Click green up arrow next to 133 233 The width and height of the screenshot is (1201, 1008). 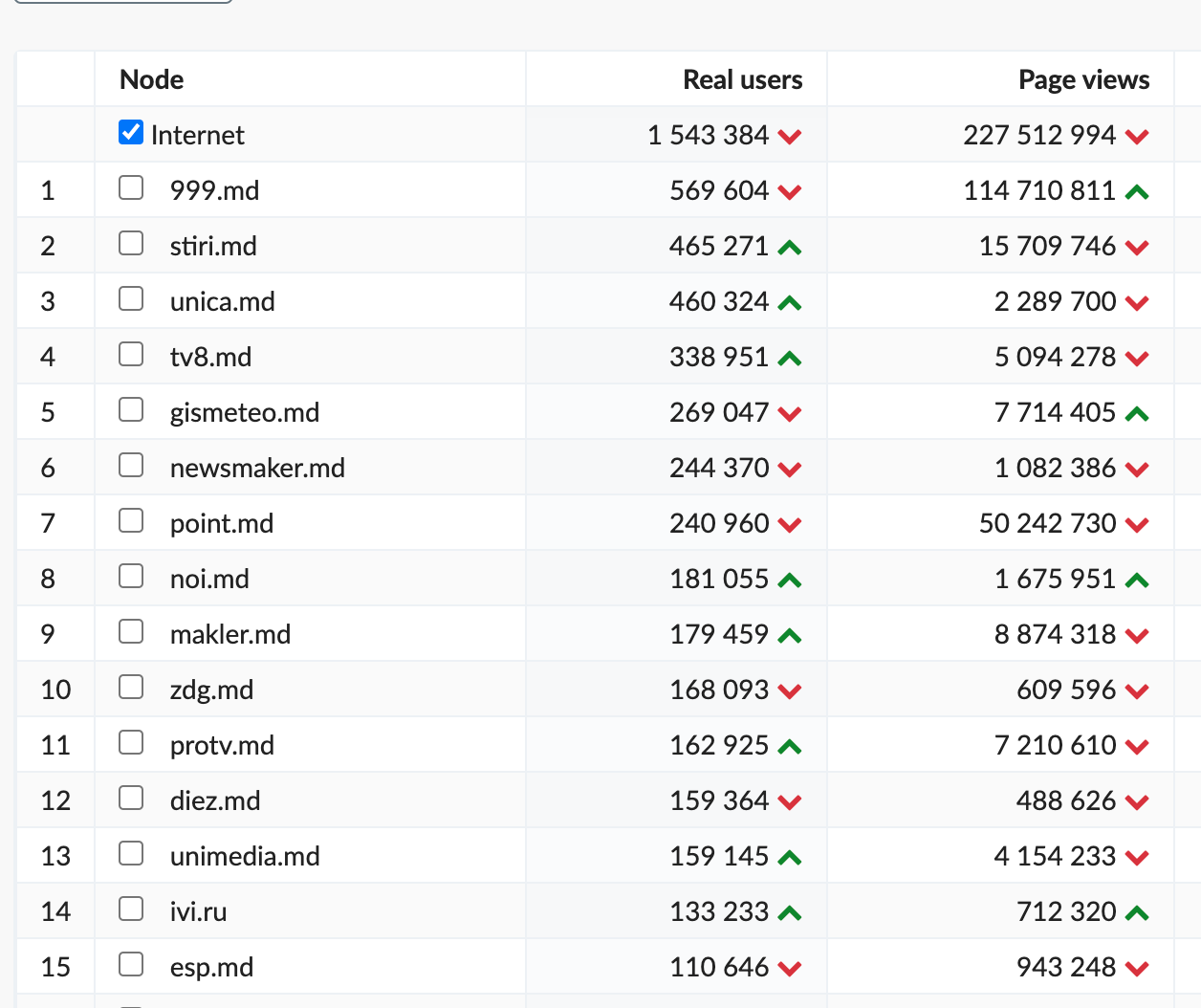pyautogui.click(x=790, y=913)
